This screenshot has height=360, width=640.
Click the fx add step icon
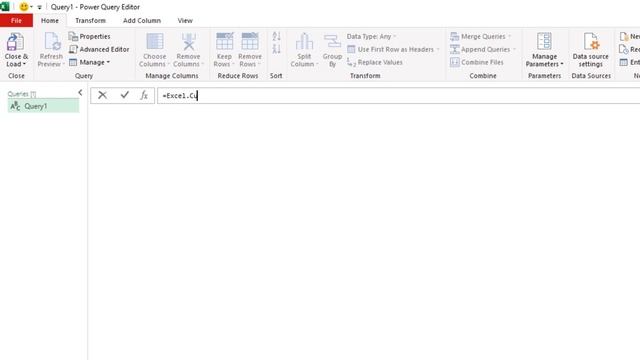[x=144, y=95]
